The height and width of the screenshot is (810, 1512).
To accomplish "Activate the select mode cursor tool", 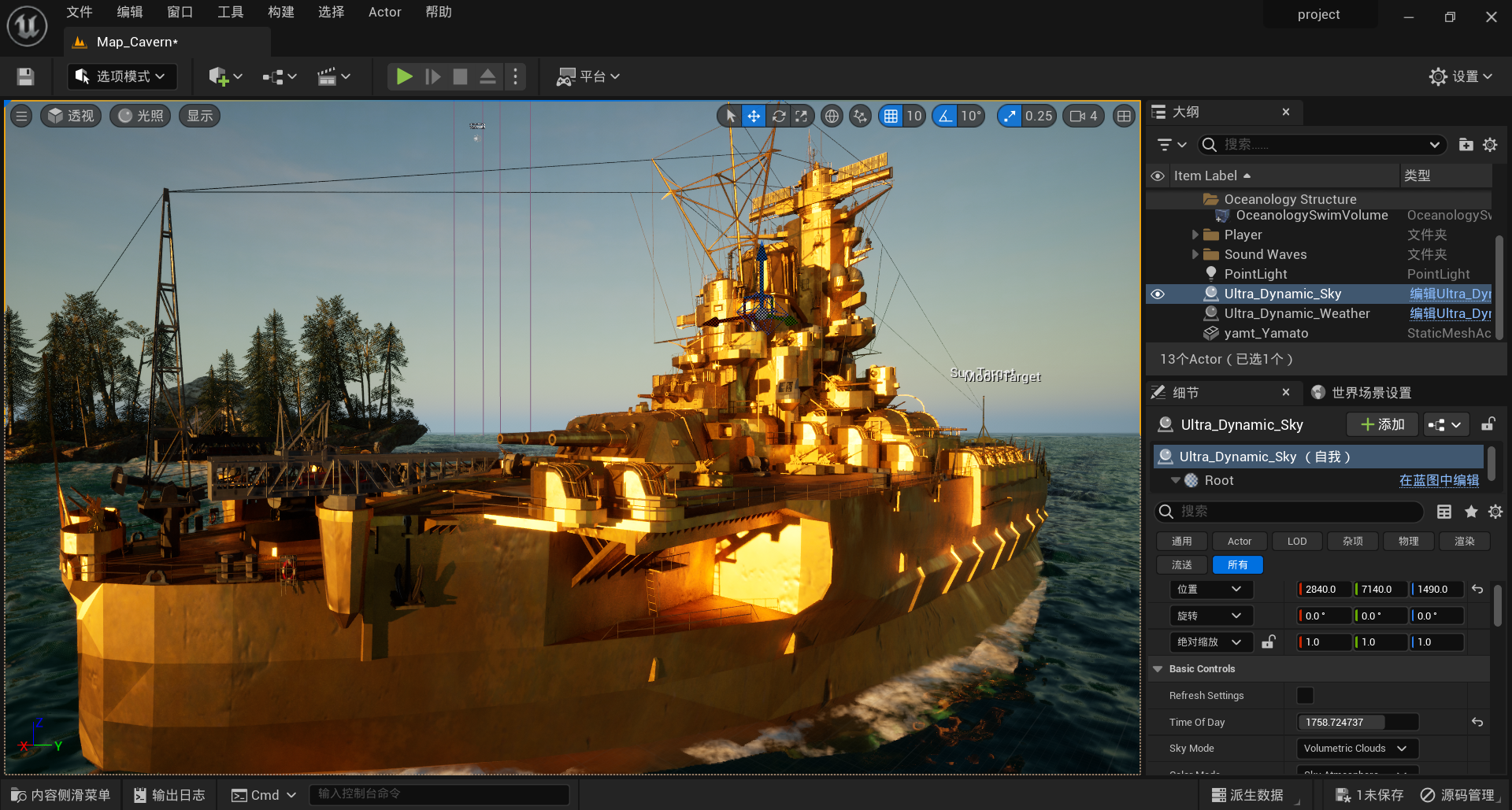I will [x=731, y=117].
